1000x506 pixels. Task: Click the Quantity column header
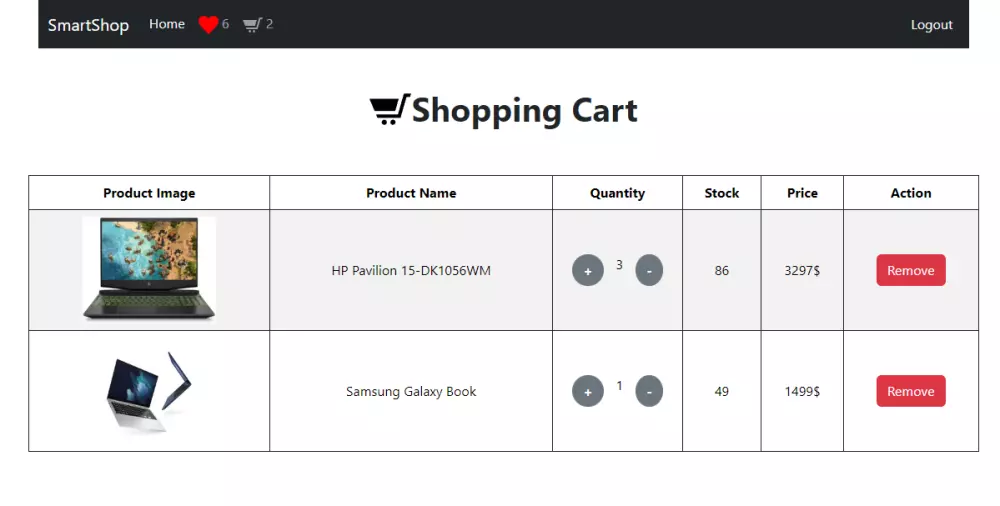click(617, 193)
